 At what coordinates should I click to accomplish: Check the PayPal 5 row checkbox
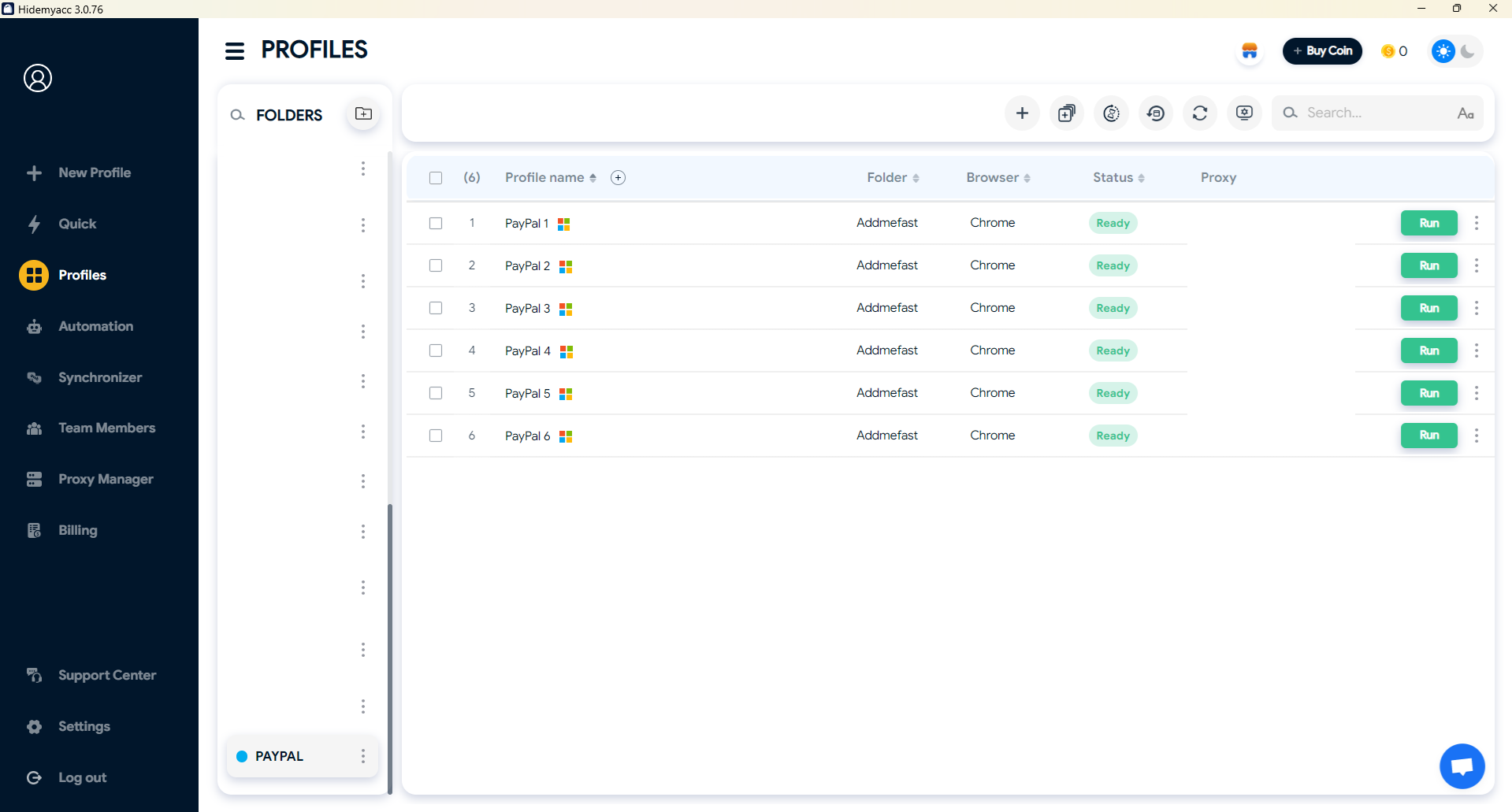coord(436,393)
